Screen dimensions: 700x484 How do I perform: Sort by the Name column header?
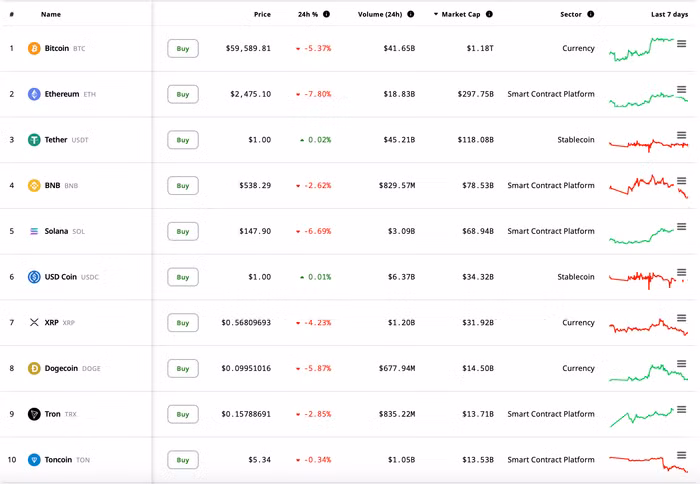tap(51, 15)
